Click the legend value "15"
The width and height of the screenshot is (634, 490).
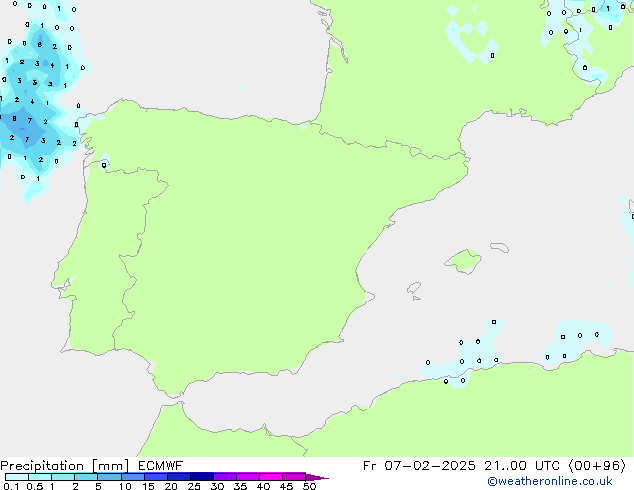click(148, 486)
